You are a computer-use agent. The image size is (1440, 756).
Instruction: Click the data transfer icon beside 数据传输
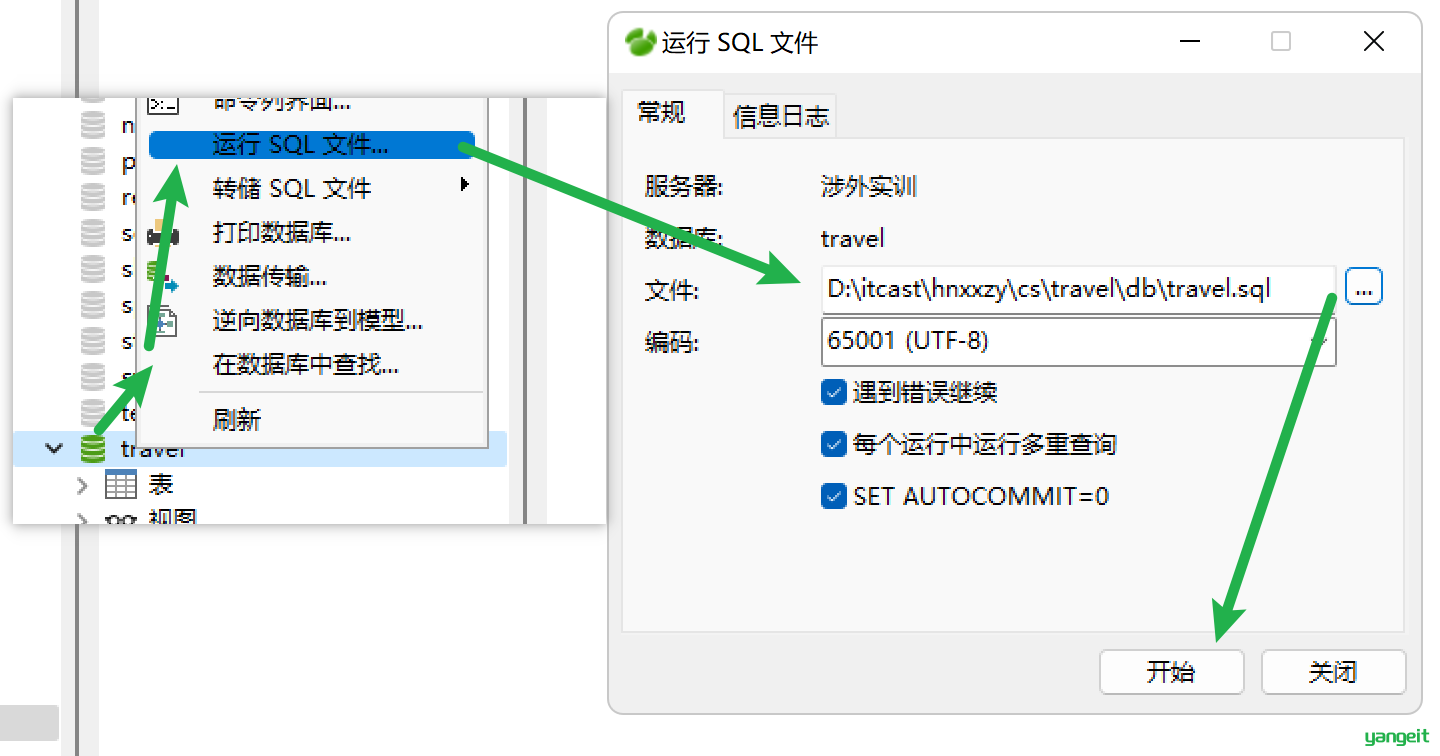[x=162, y=278]
